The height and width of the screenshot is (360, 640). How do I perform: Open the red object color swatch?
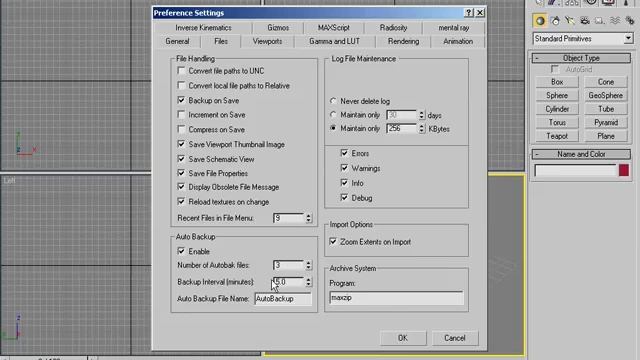624,170
